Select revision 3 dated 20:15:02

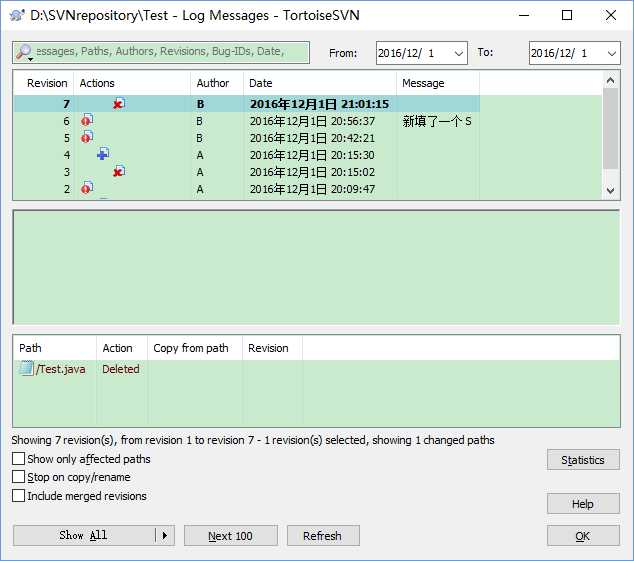point(247,172)
